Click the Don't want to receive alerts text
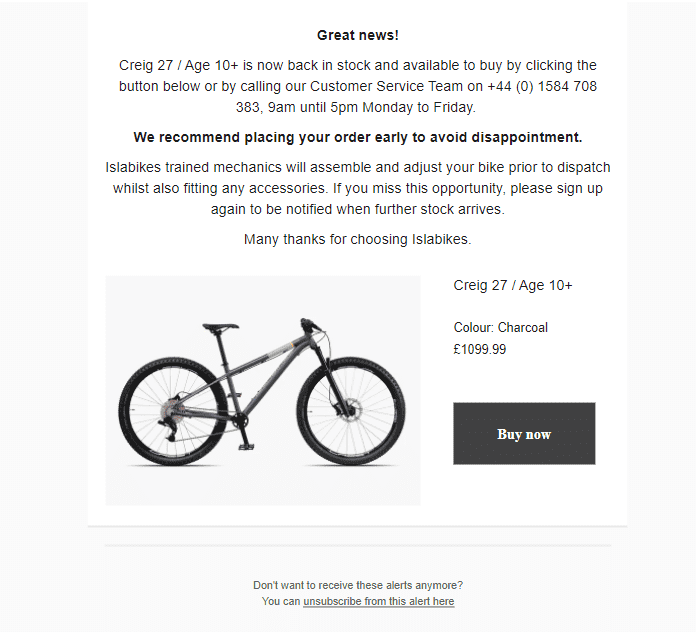The image size is (696, 632). click(x=357, y=585)
